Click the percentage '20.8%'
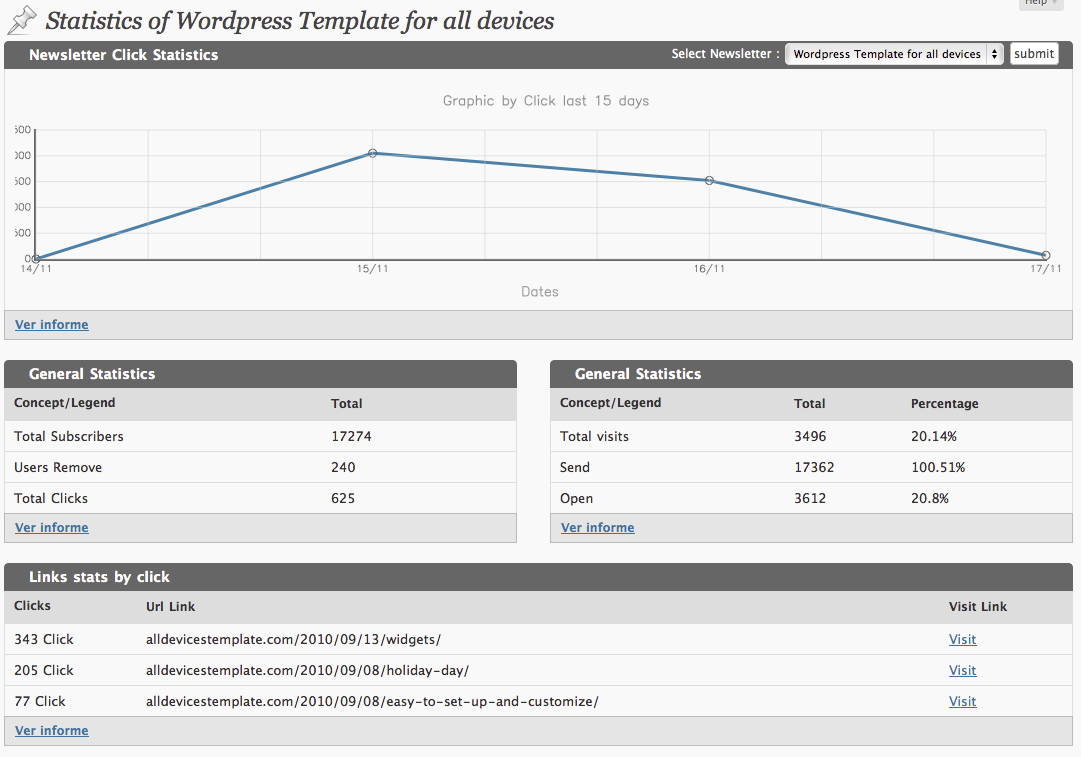The height and width of the screenshot is (757, 1081). [929, 498]
